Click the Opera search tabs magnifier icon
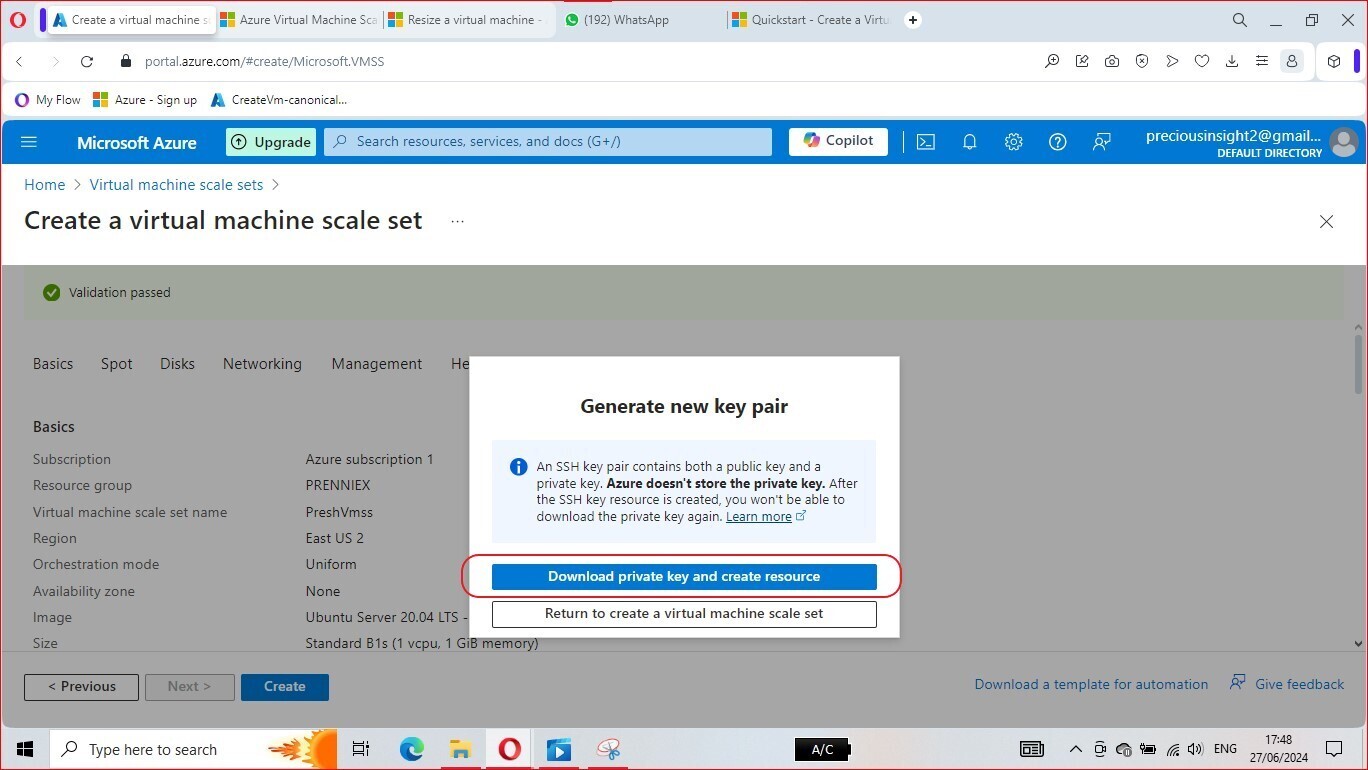Image resolution: width=1368 pixels, height=770 pixels. click(1240, 20)
